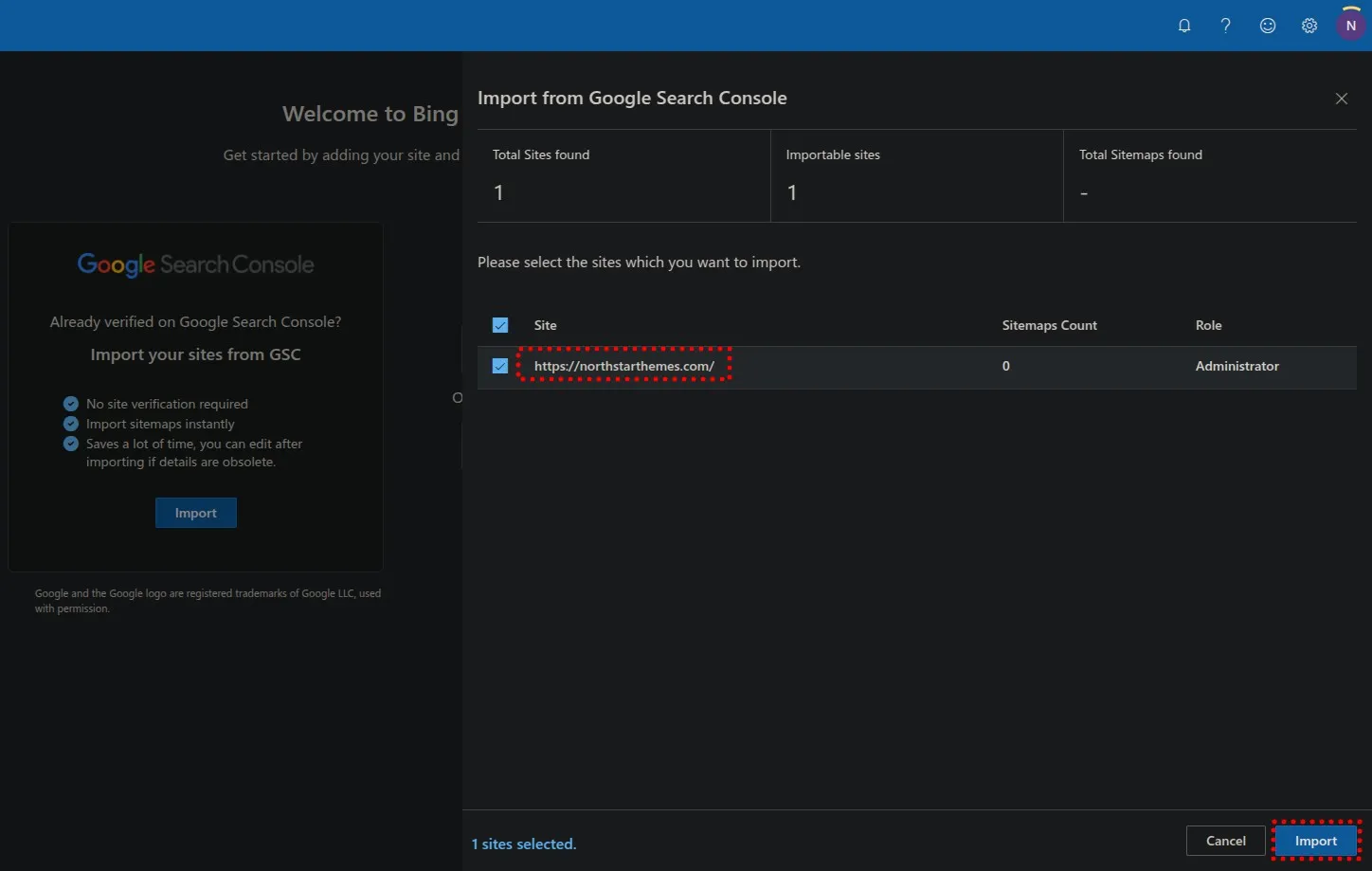Click the Google Search Console logo
1372x871 pixels.
196,264
